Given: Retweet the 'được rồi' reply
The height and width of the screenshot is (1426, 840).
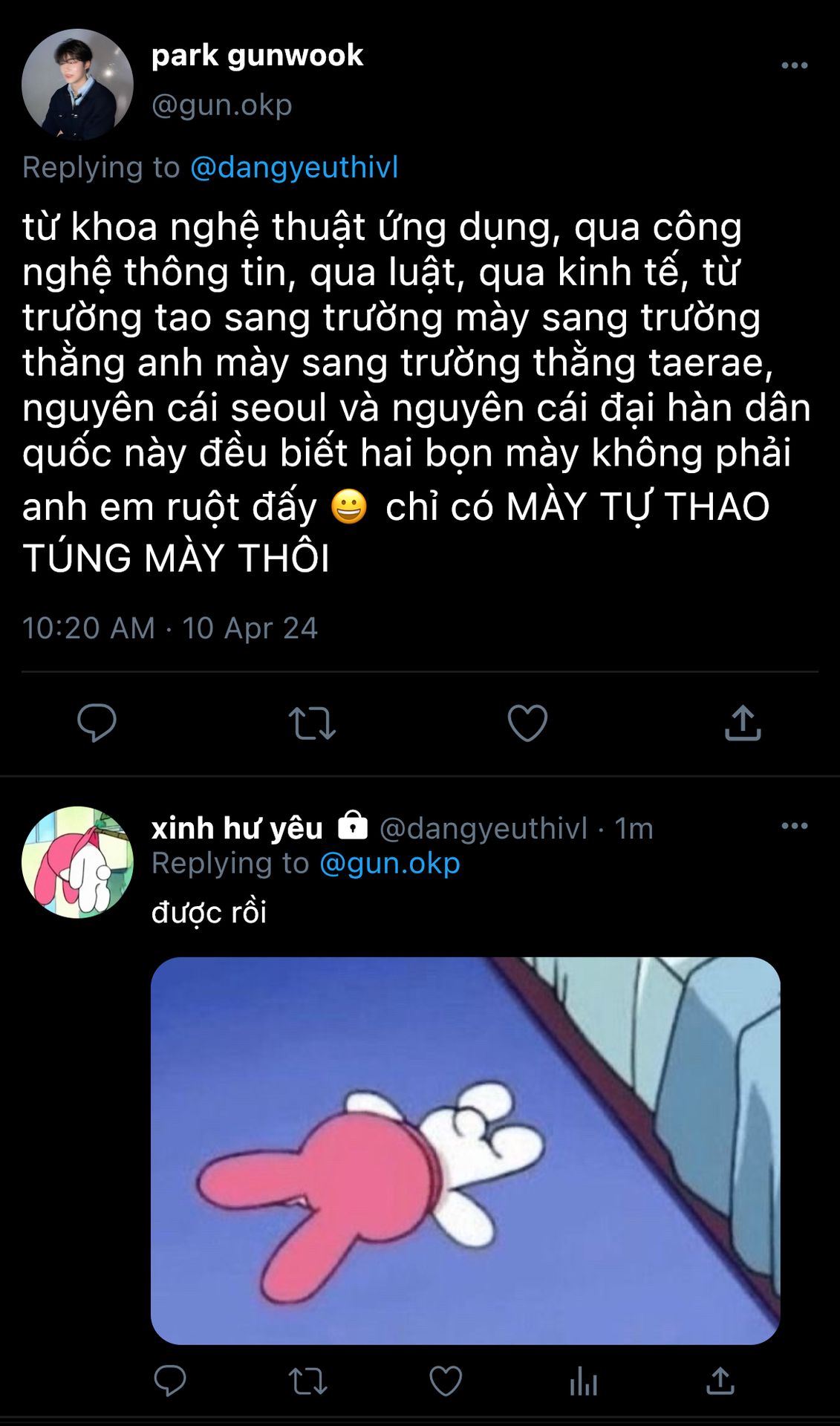Looking at the screenshot, I should pyautogui.click(x=307, y=1381).
